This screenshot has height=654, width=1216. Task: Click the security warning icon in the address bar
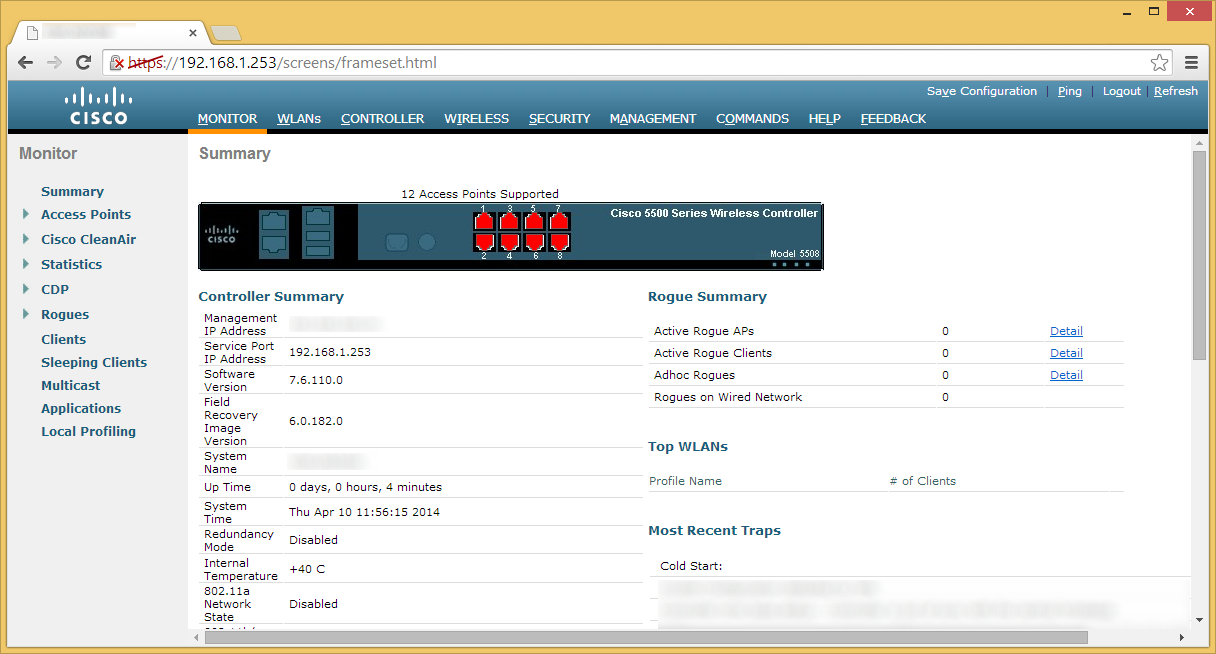pyautogui.click(x=116, y=61)
